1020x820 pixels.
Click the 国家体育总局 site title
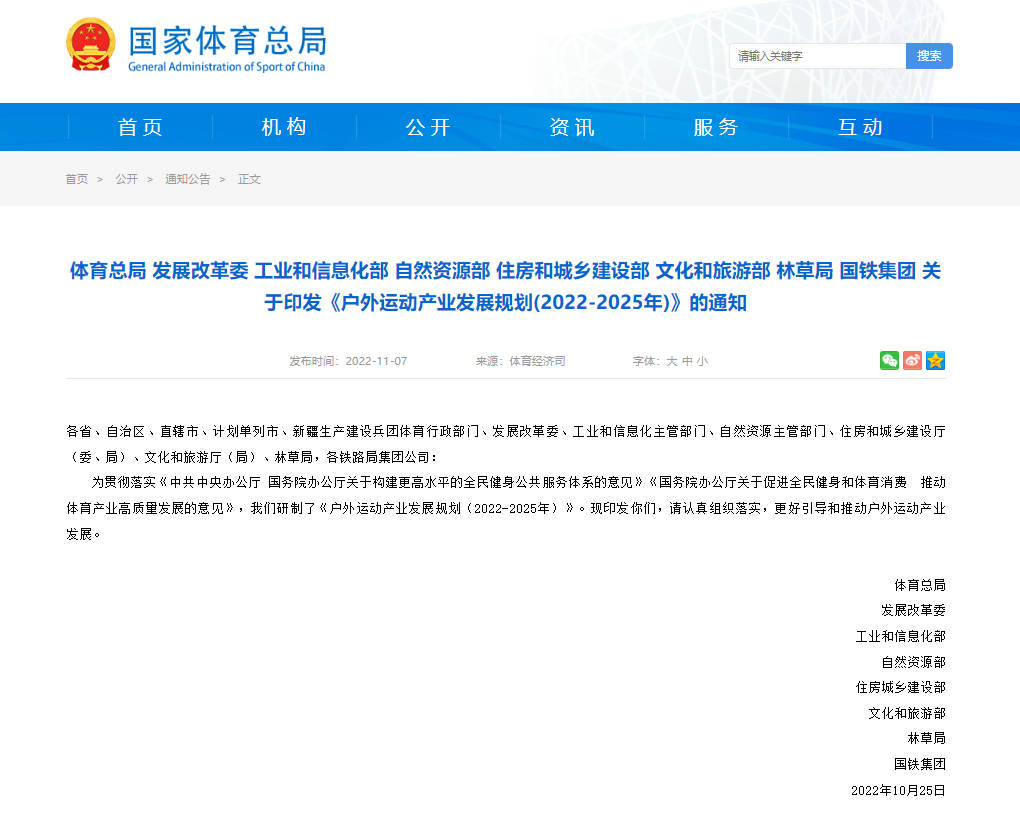227,42
